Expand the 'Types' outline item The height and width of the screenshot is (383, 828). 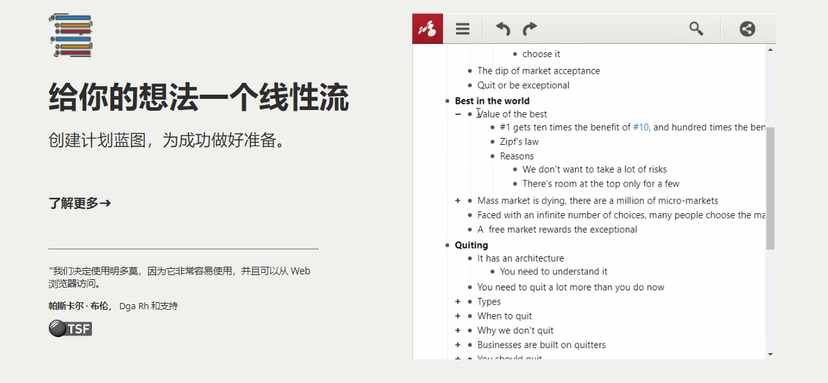458,302
